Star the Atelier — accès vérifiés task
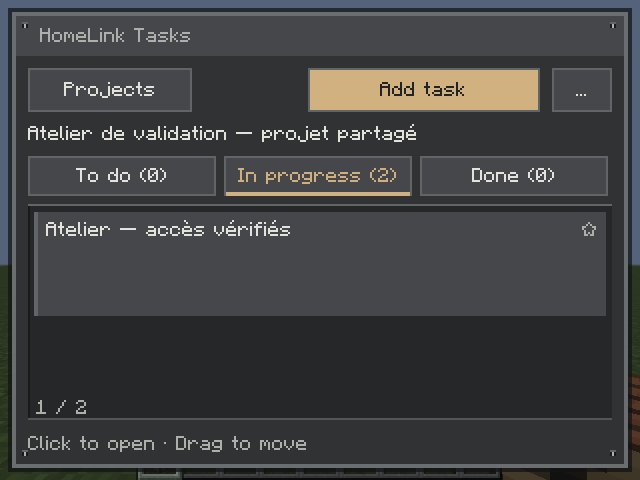The height and width of the screenshot is (480, 640). (x=589, y=229)
